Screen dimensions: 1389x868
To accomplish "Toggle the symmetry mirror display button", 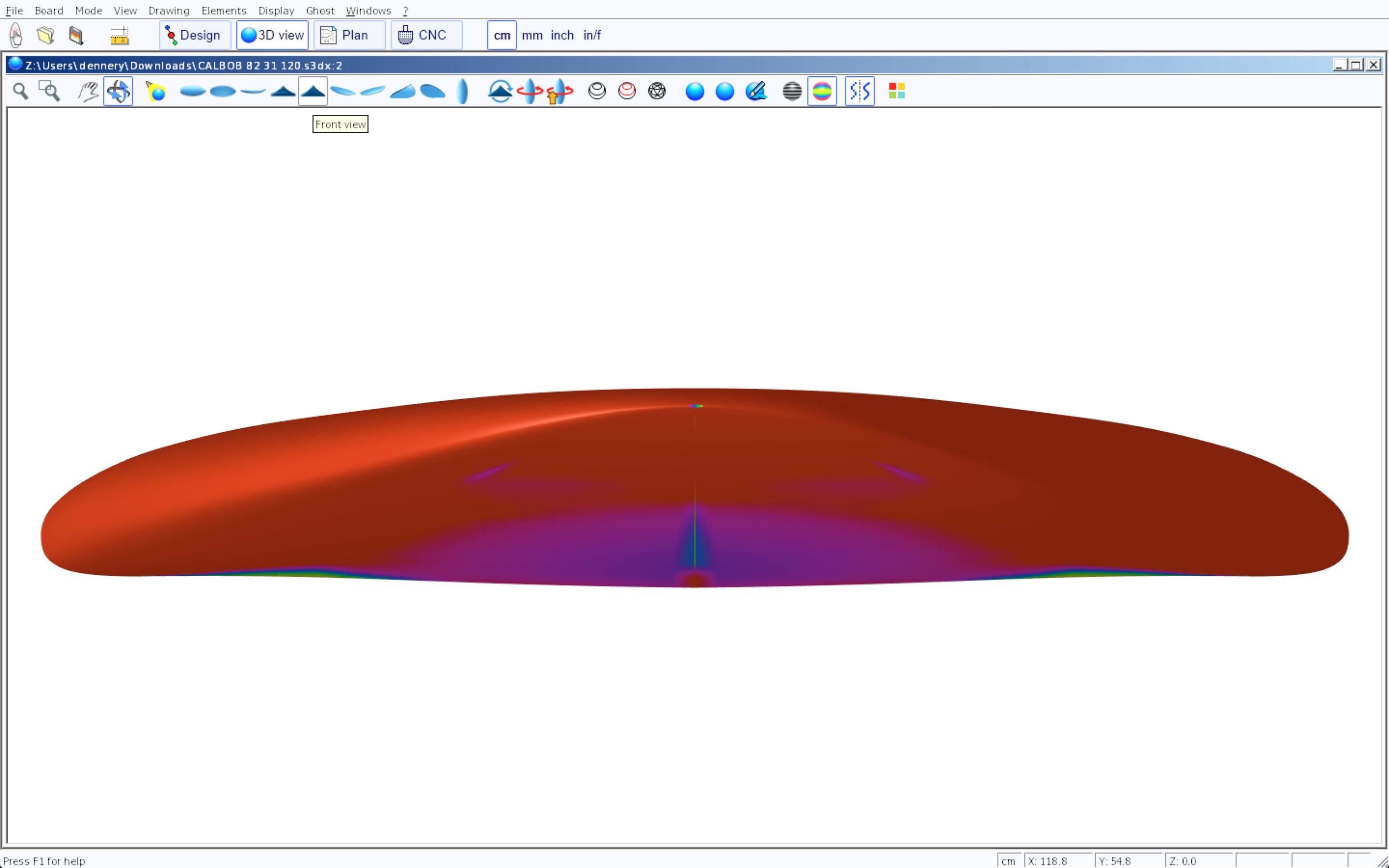I will tap(859, 91).
